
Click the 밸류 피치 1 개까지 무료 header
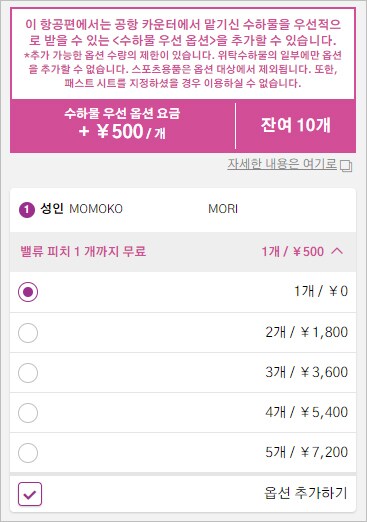point(83,251)
